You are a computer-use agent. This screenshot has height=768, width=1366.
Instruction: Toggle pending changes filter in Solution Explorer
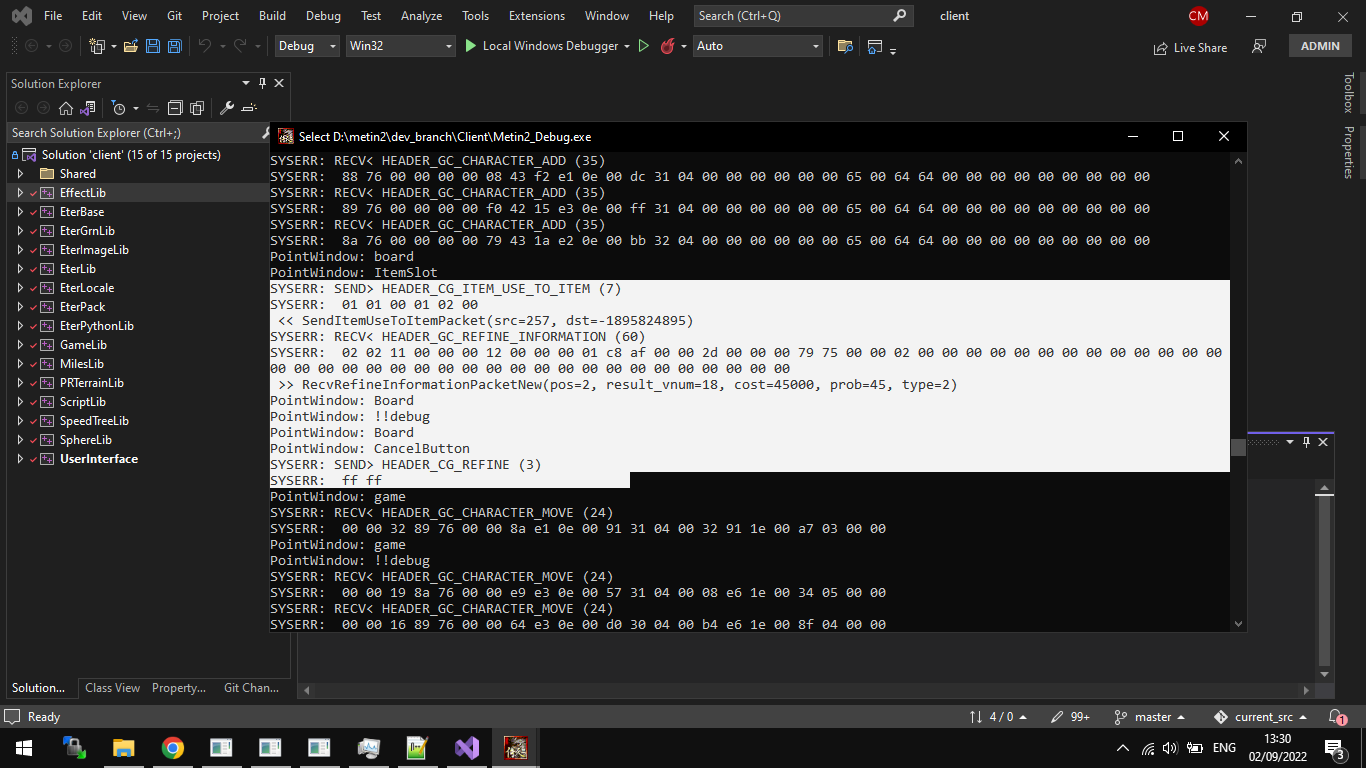(x=119, y=108)
